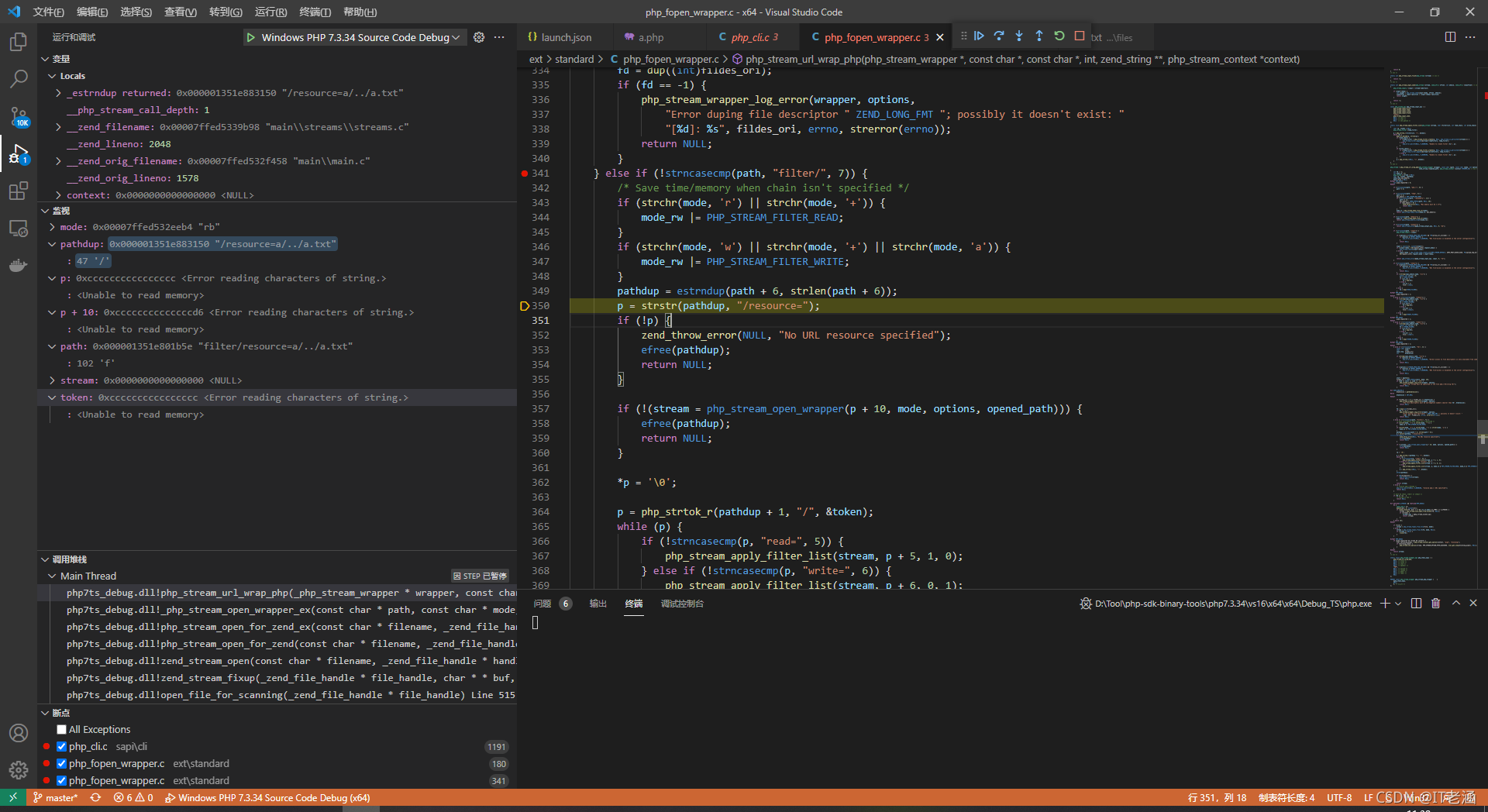1488x812 pixels.
Task: Expand the __zend_orig_filename variable
Action: pos(58,161)
